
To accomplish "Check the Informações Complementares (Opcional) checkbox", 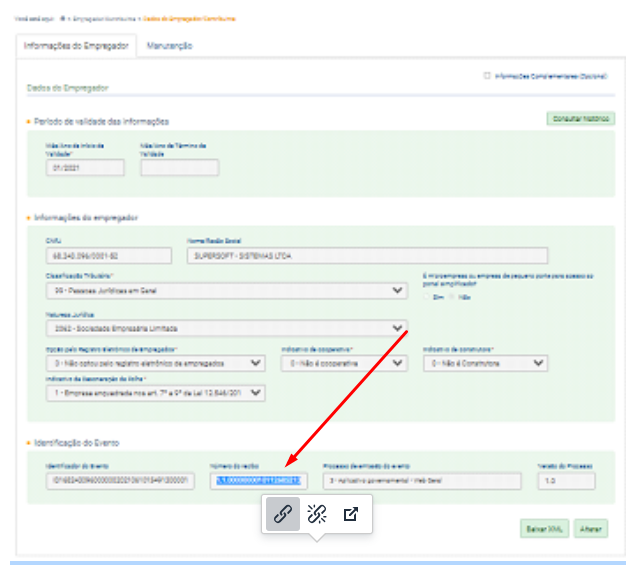I will pyautogui.click(x=487, y=75).
